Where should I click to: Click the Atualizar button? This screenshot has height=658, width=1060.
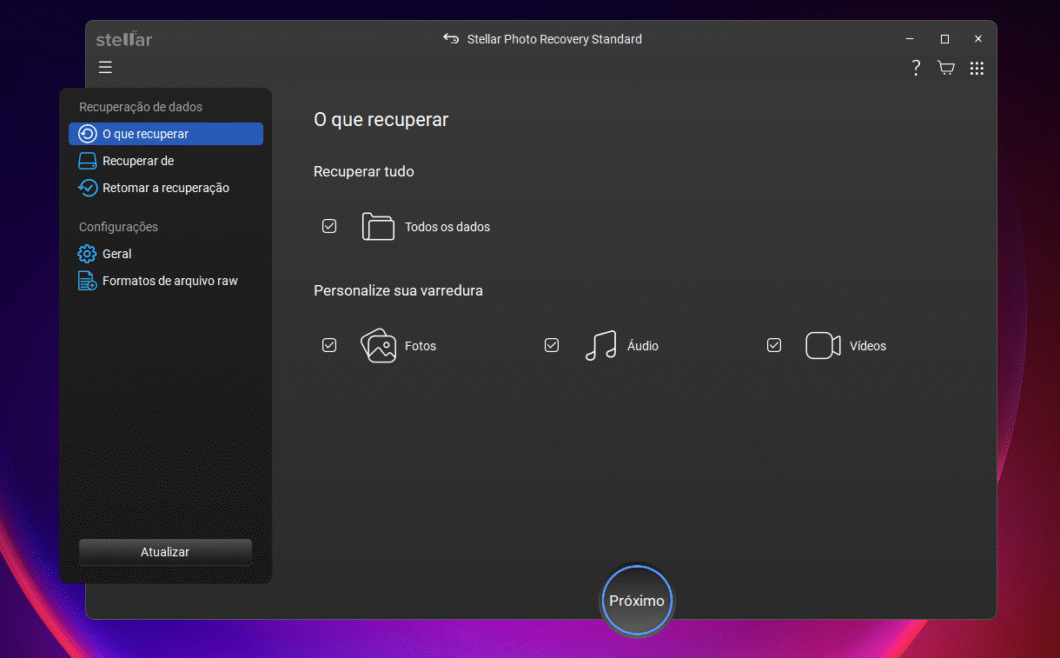tap(165, 552)
